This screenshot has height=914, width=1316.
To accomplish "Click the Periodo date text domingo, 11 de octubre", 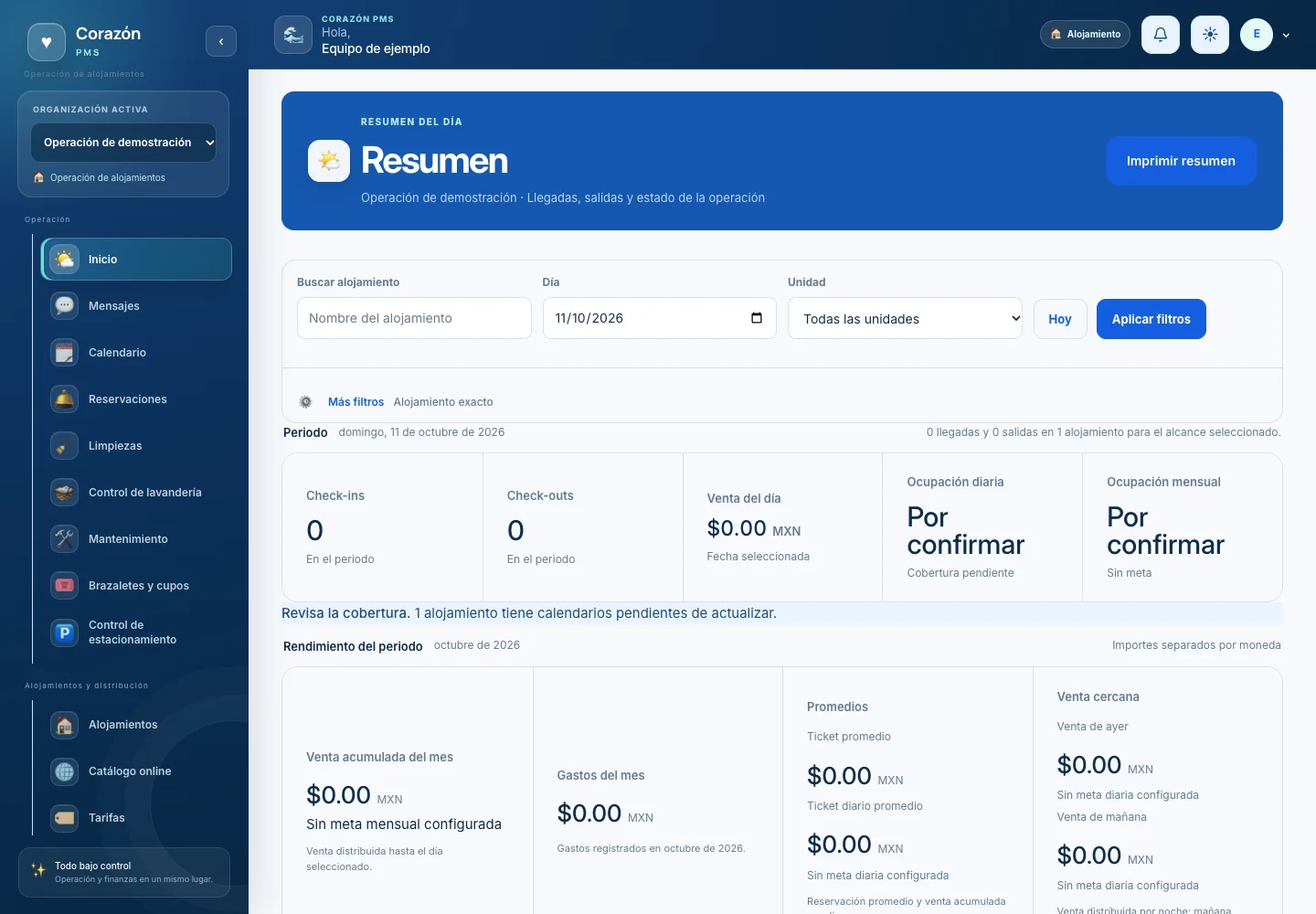I will coord(421,432).
